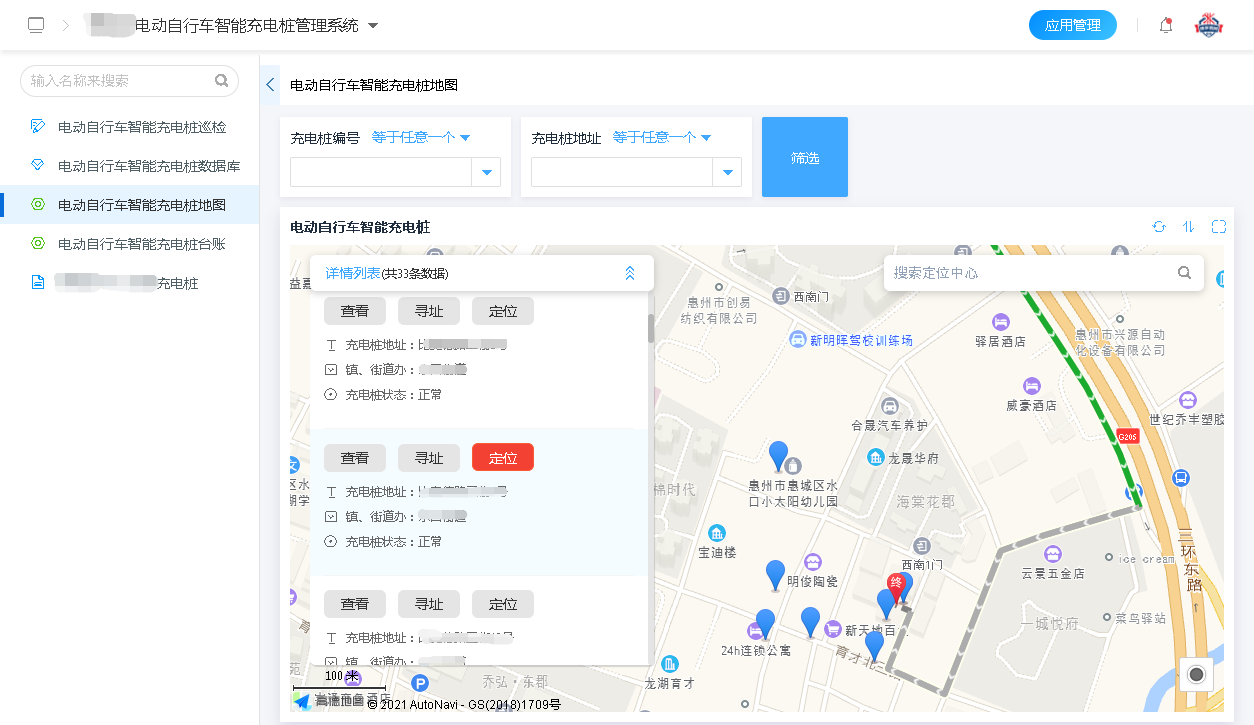Image resolution: width=1254 pixels, height=725 pixels.
Task: Open the user avatar profile
Action: click(x=1208, y=26)
